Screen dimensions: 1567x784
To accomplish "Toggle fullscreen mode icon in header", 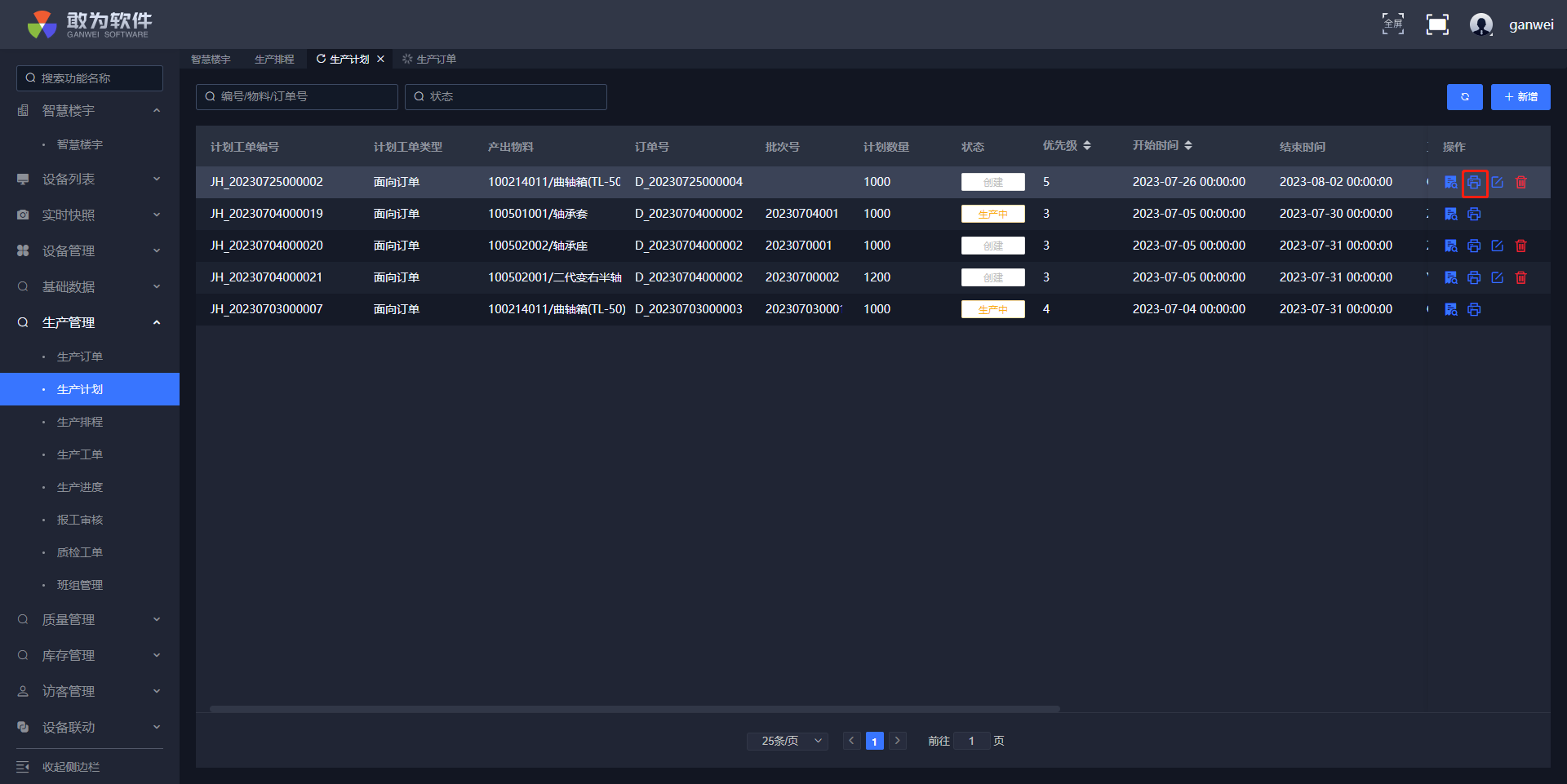I will point(1437,24).
